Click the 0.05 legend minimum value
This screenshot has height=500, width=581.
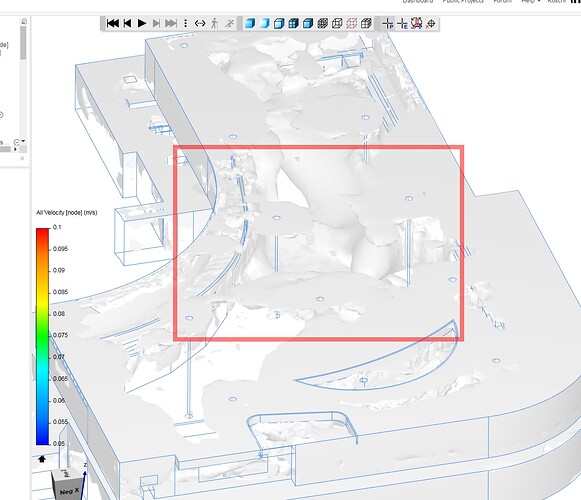point(59,443)
